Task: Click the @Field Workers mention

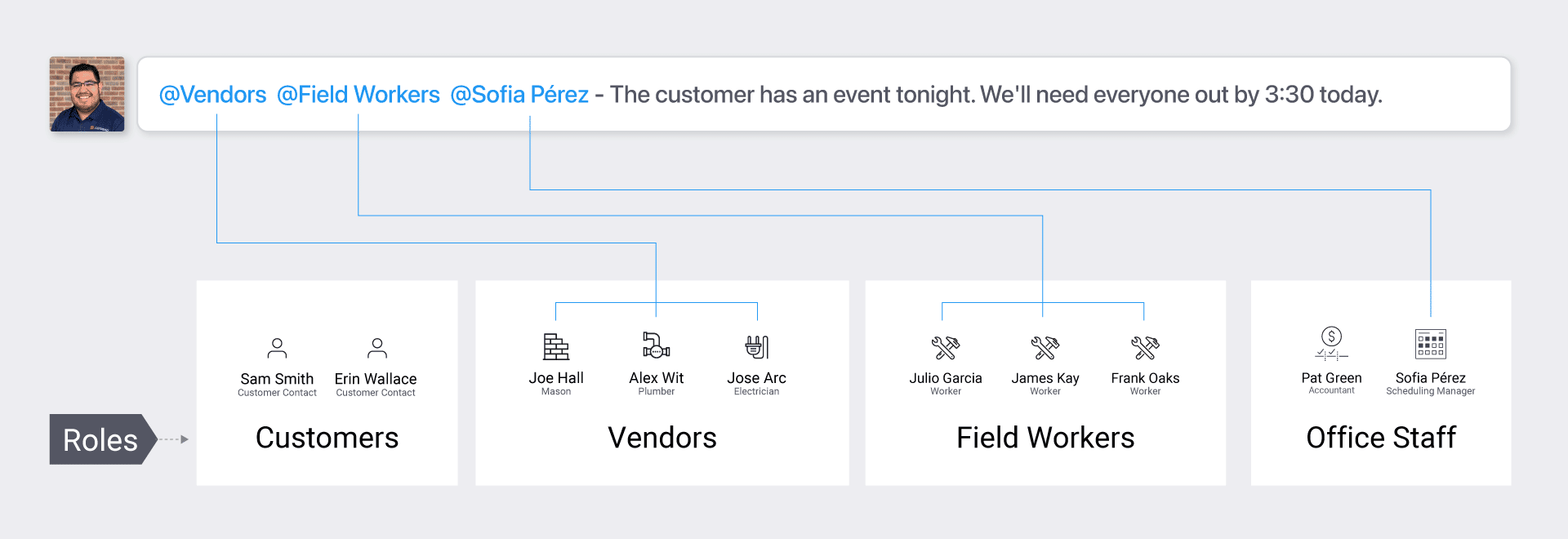Action: (359, 95)
